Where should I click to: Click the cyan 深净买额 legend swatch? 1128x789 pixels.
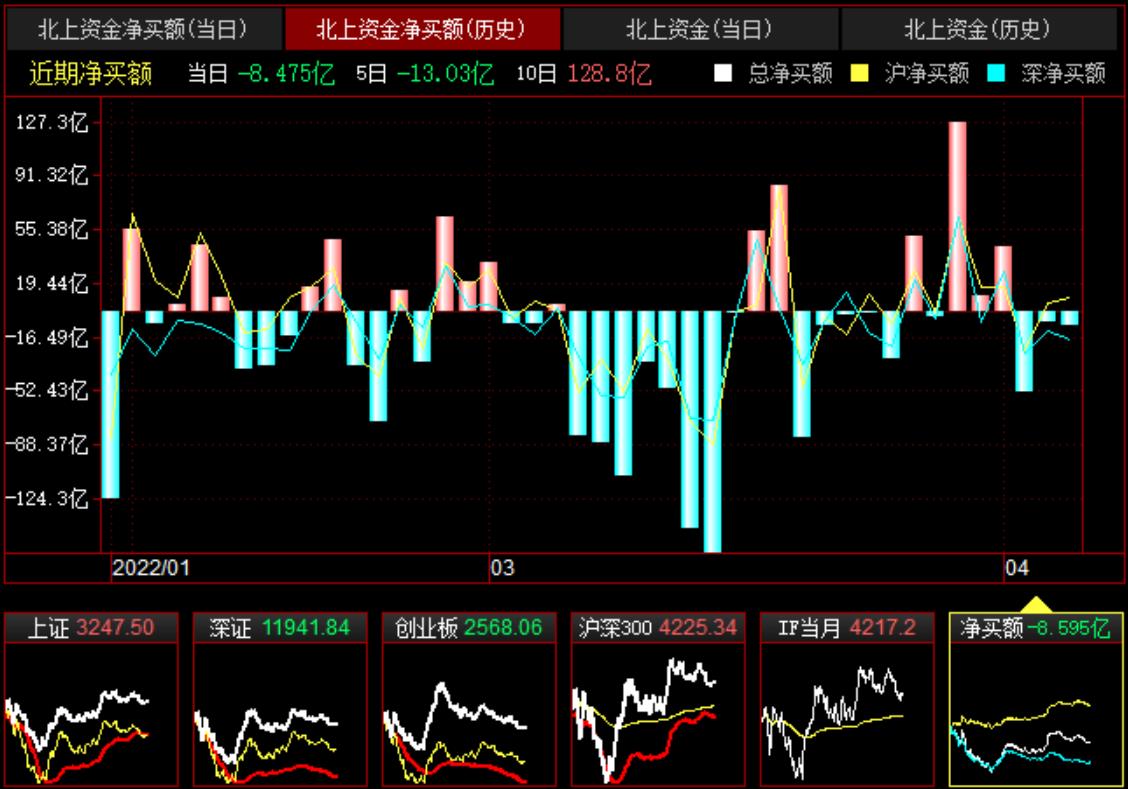pyautogui.click(x=997, y=74)
